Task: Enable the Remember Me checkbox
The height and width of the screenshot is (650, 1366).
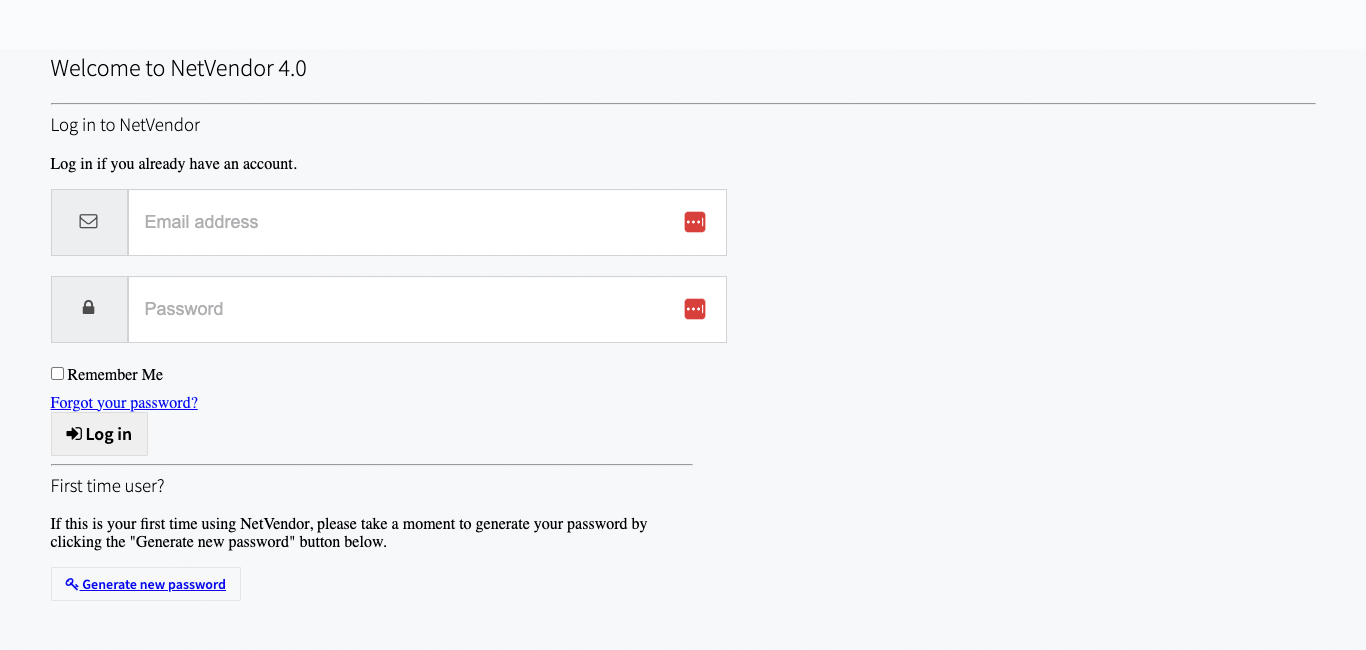Action: (58, 374)
